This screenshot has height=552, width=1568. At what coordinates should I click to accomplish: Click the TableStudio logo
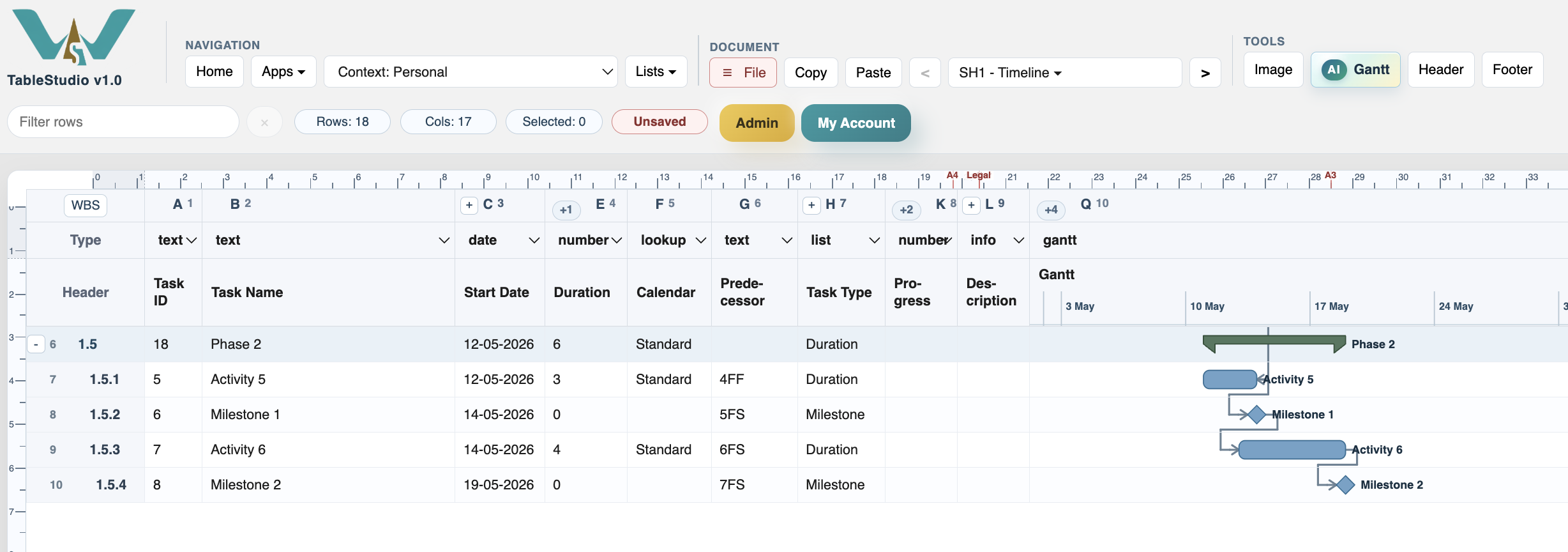coord(73,37)
